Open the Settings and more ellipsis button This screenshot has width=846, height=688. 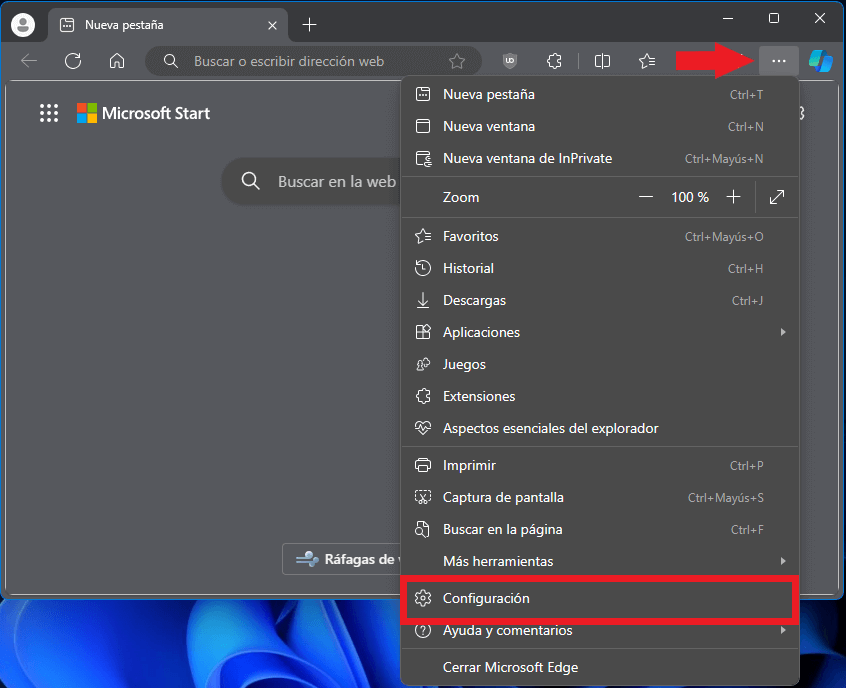(x=779, y=61)
